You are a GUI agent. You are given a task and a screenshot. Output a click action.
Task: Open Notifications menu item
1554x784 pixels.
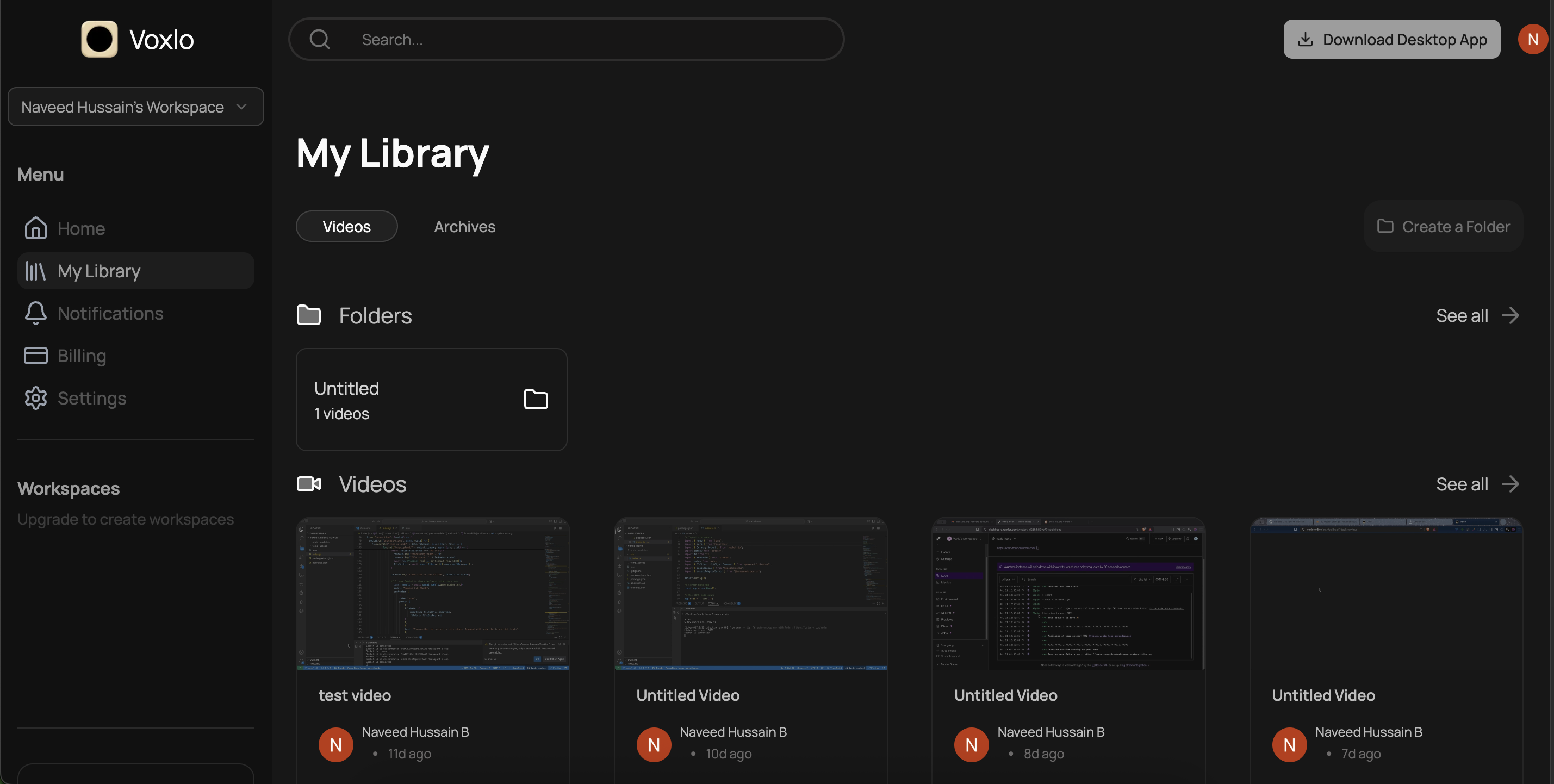[136, 313]
